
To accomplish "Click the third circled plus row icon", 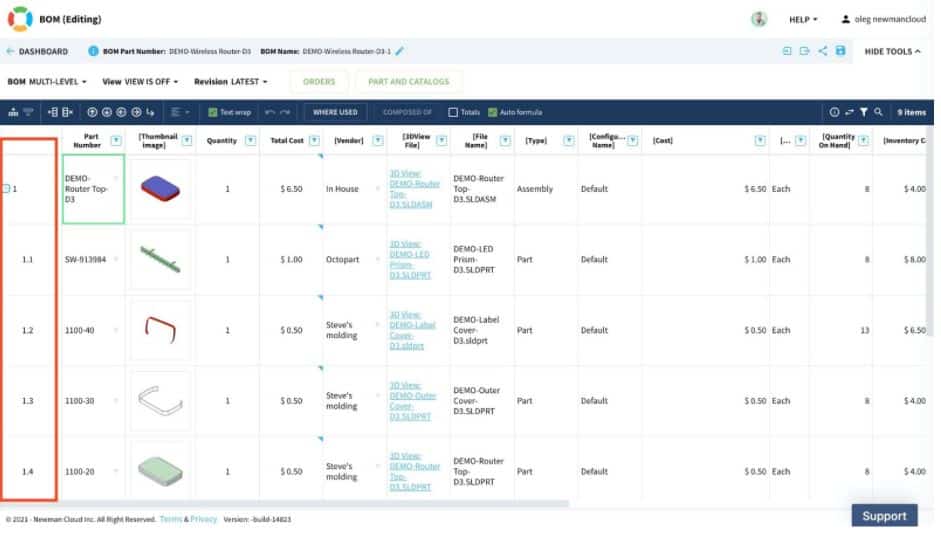I will tap(121, 112).
